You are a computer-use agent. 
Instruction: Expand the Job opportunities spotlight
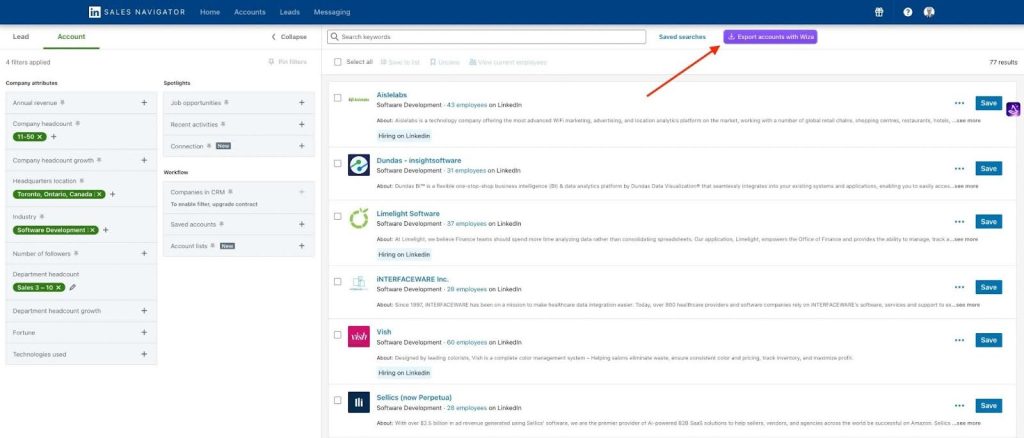click(x=302, y=103)
